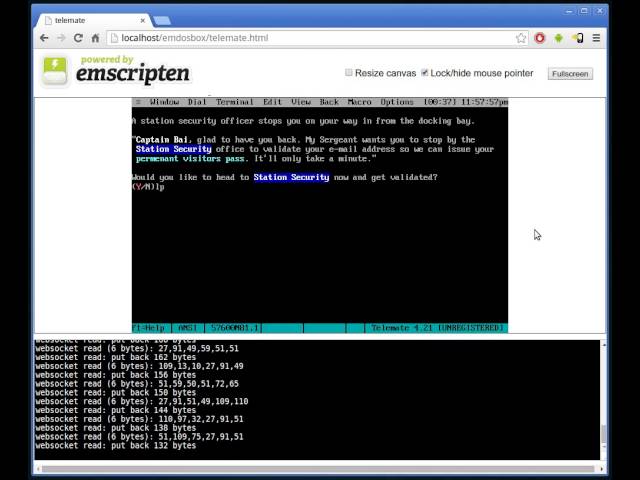Select the telemate tab
This screenshot has height=480, width=640.
[92, 20]
